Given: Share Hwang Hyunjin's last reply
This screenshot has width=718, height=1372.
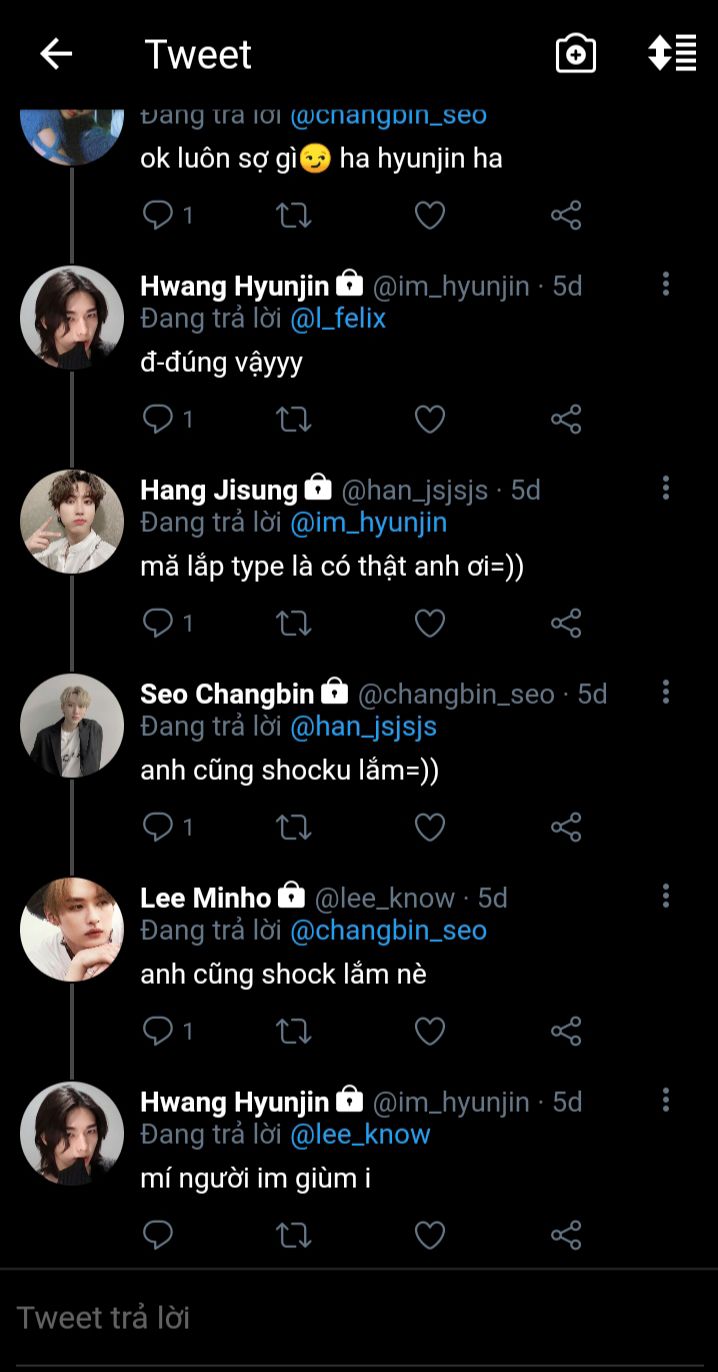Looking at the screenshot, I should click(x=566, y=1235).
